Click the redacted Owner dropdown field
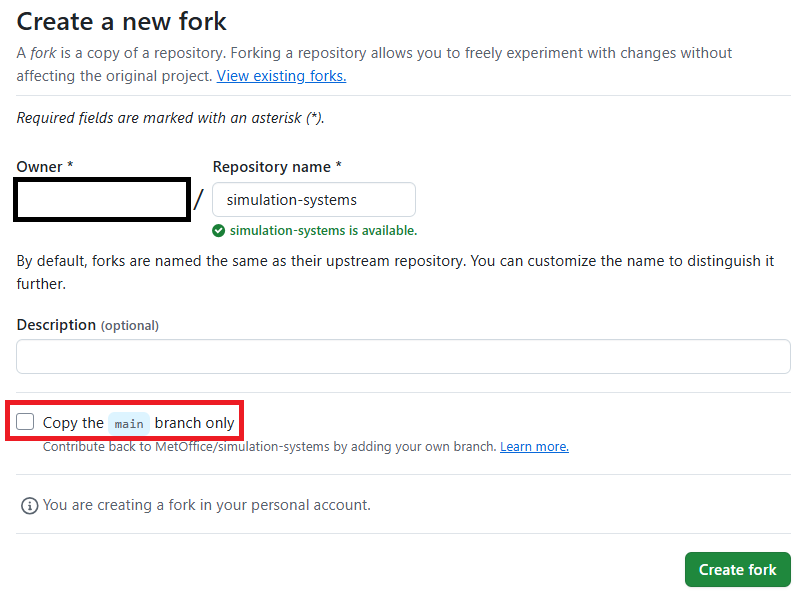This screenshot has height=596, width=802. [100, 199]
